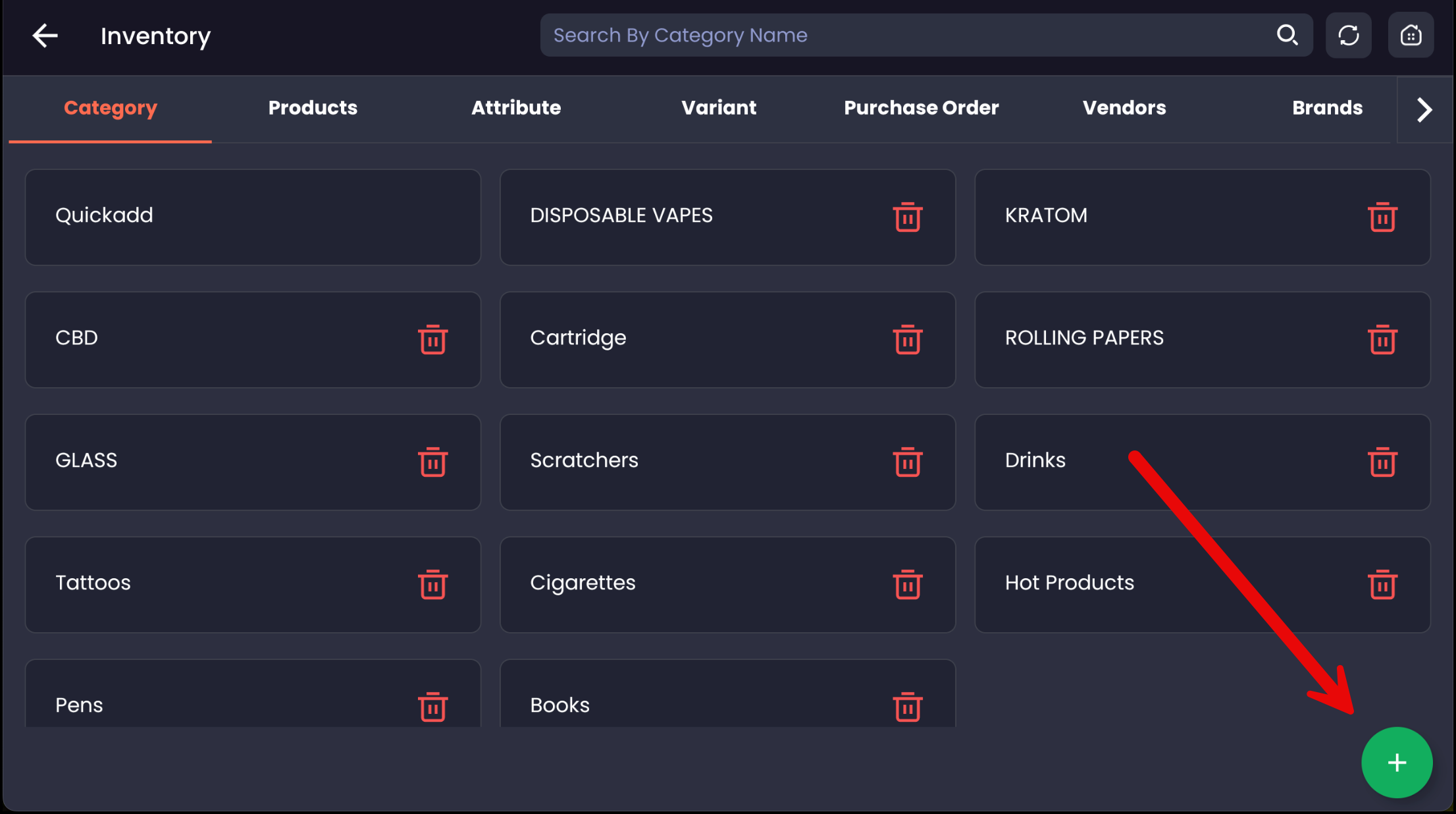Click trash icon for Tattoos

coord(432,584)
